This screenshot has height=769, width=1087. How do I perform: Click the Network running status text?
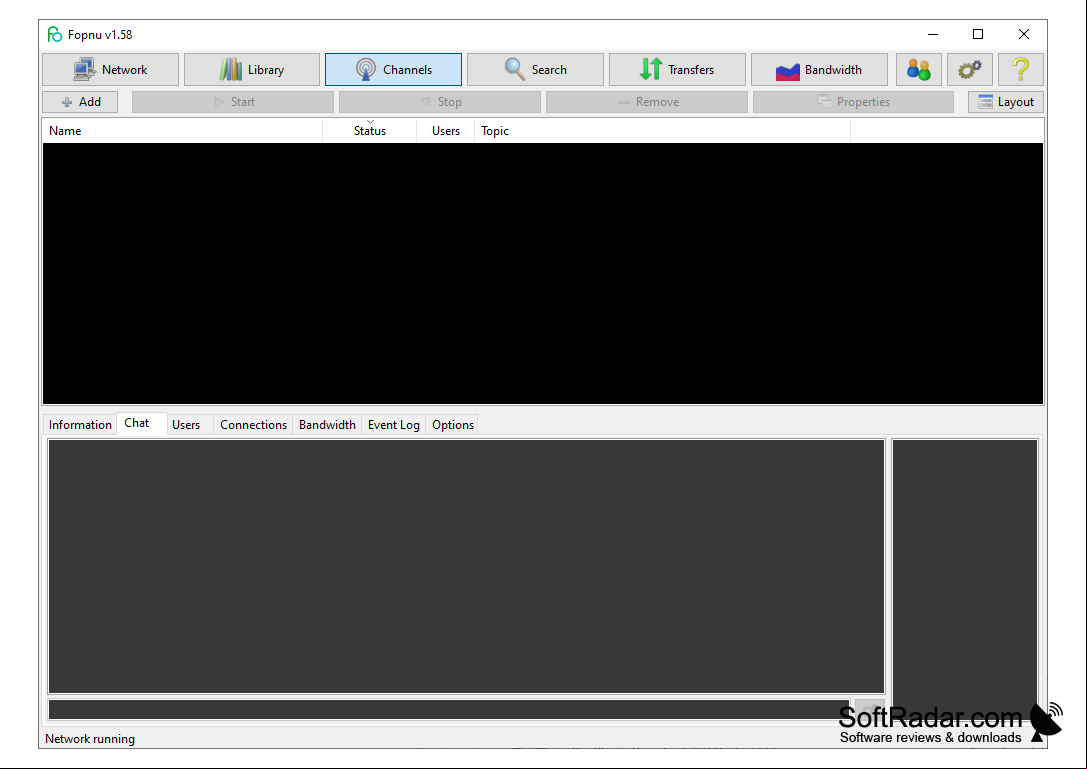tap(90, 738)
